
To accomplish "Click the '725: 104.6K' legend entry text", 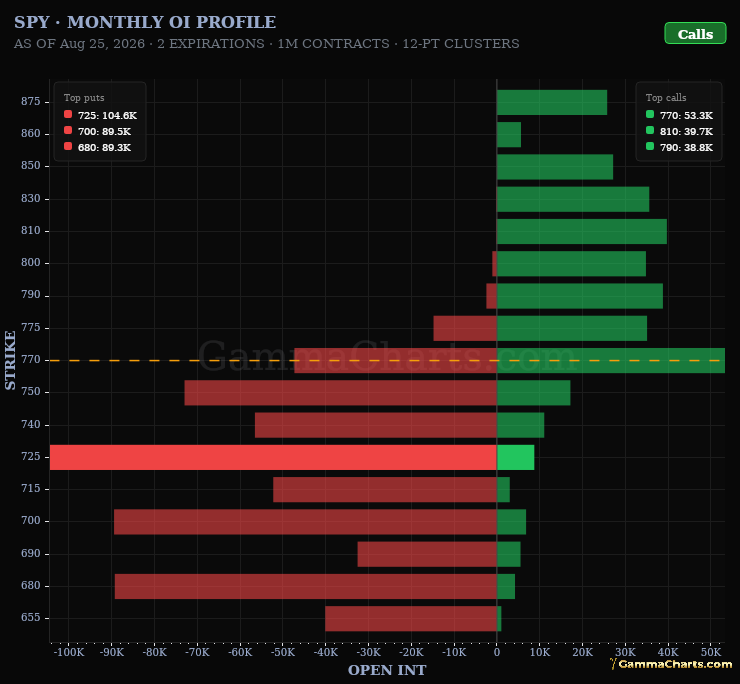I will pos(107,116).
